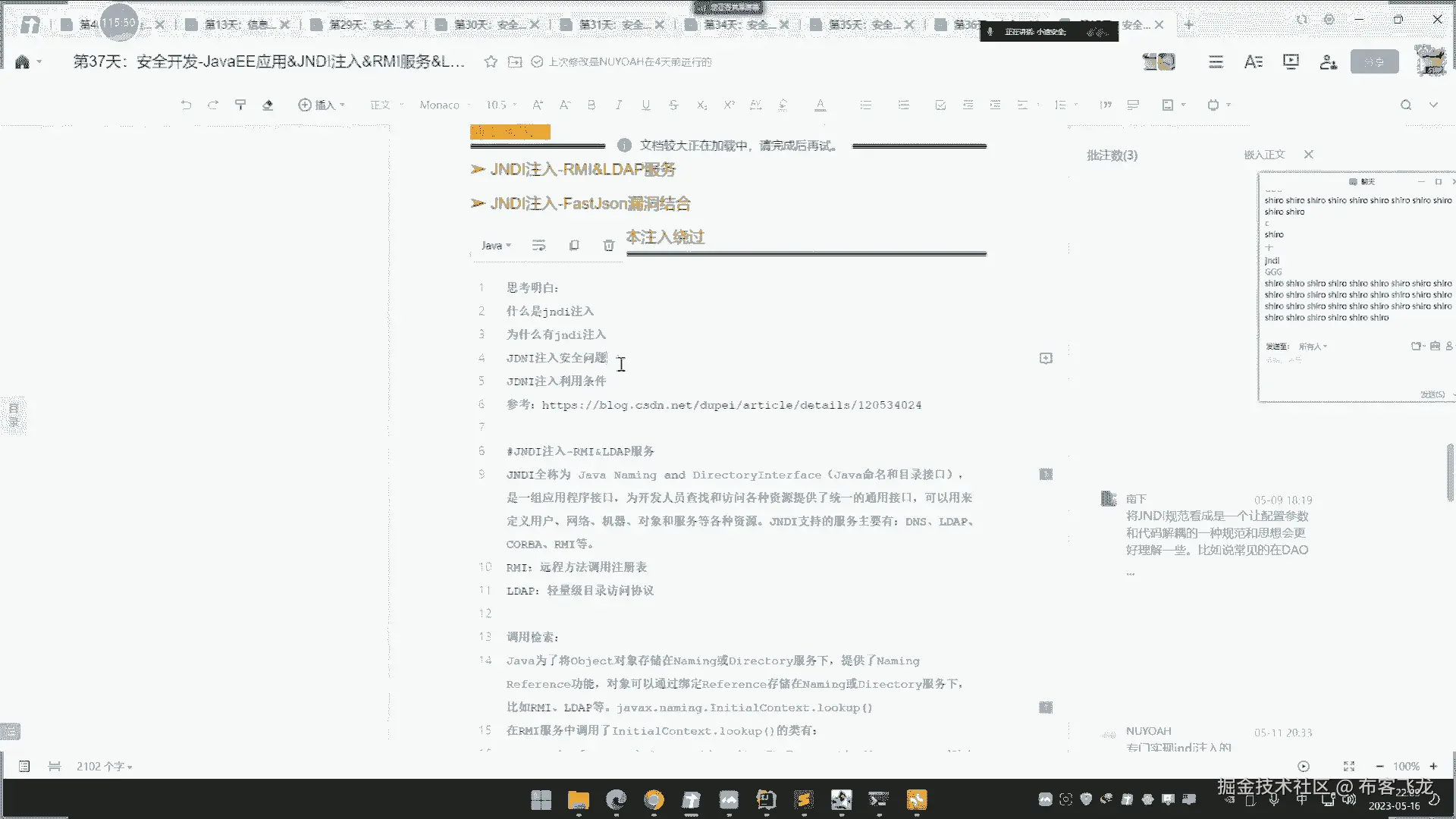Image resolution: width=1456 pixels, height=819 pixels.
Task: Toggle italic formatting
Action: tap(619, 105)
